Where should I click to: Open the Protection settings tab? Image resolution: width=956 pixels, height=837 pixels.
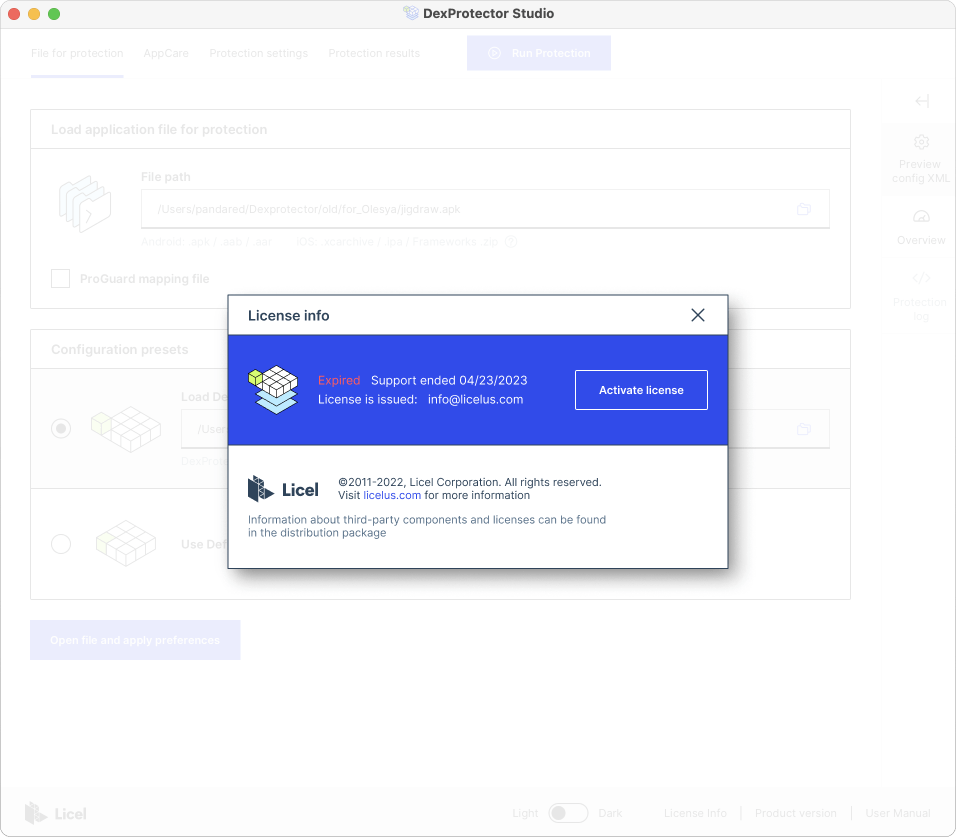pos(259,53)
